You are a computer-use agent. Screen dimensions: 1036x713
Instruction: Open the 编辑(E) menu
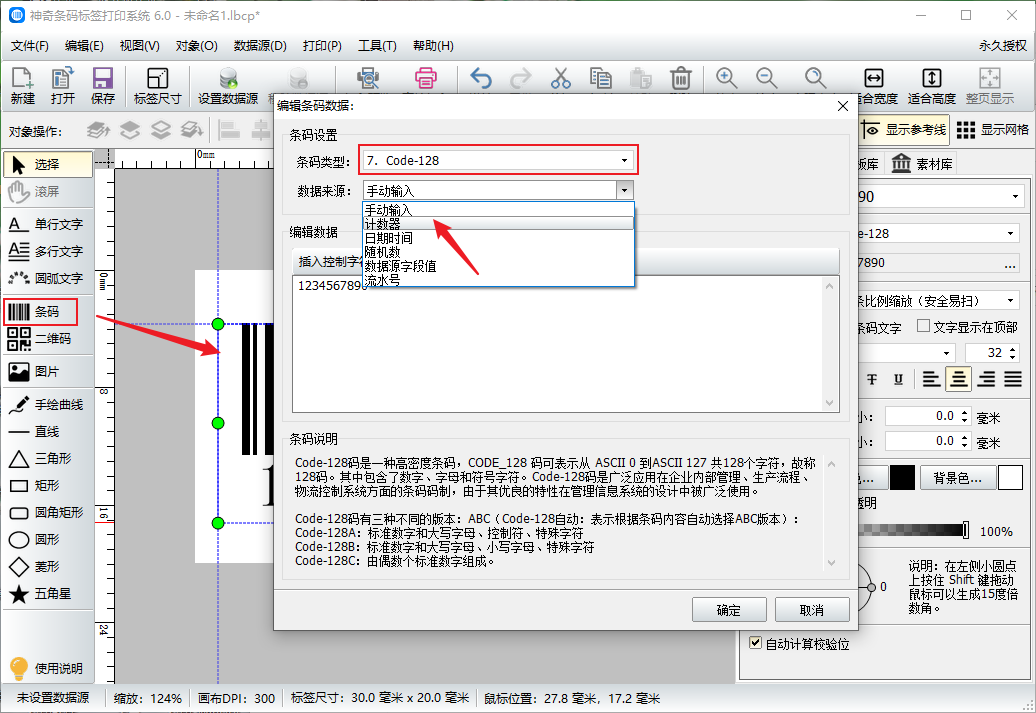coord(84,46)
